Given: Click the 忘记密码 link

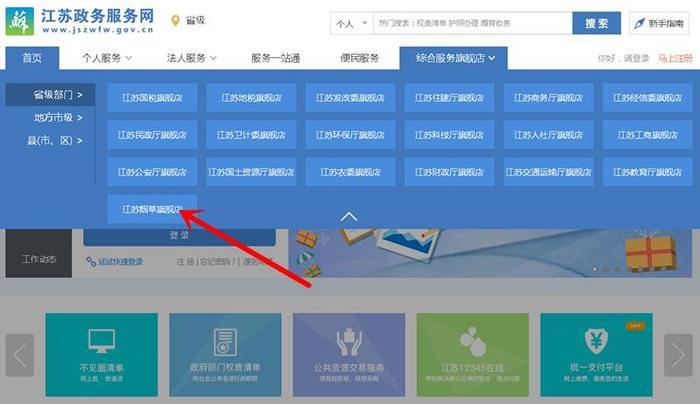Looking at the screenshot, I should pyautogui.click(x=219, y=262).
